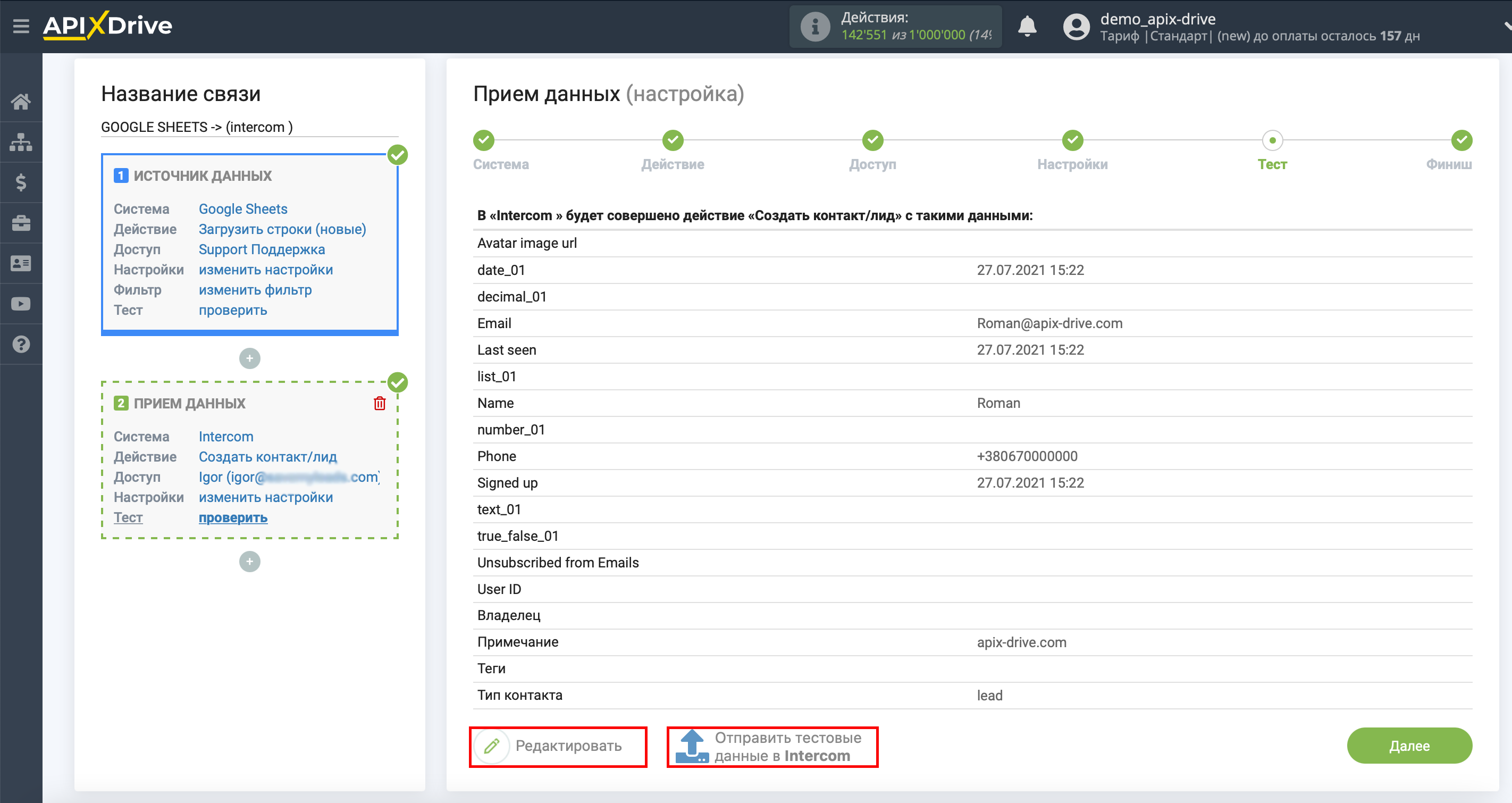Delete the data receiver block with trash icon
The height and width of the screenshot is (803, 1512).
coord(380,403)
